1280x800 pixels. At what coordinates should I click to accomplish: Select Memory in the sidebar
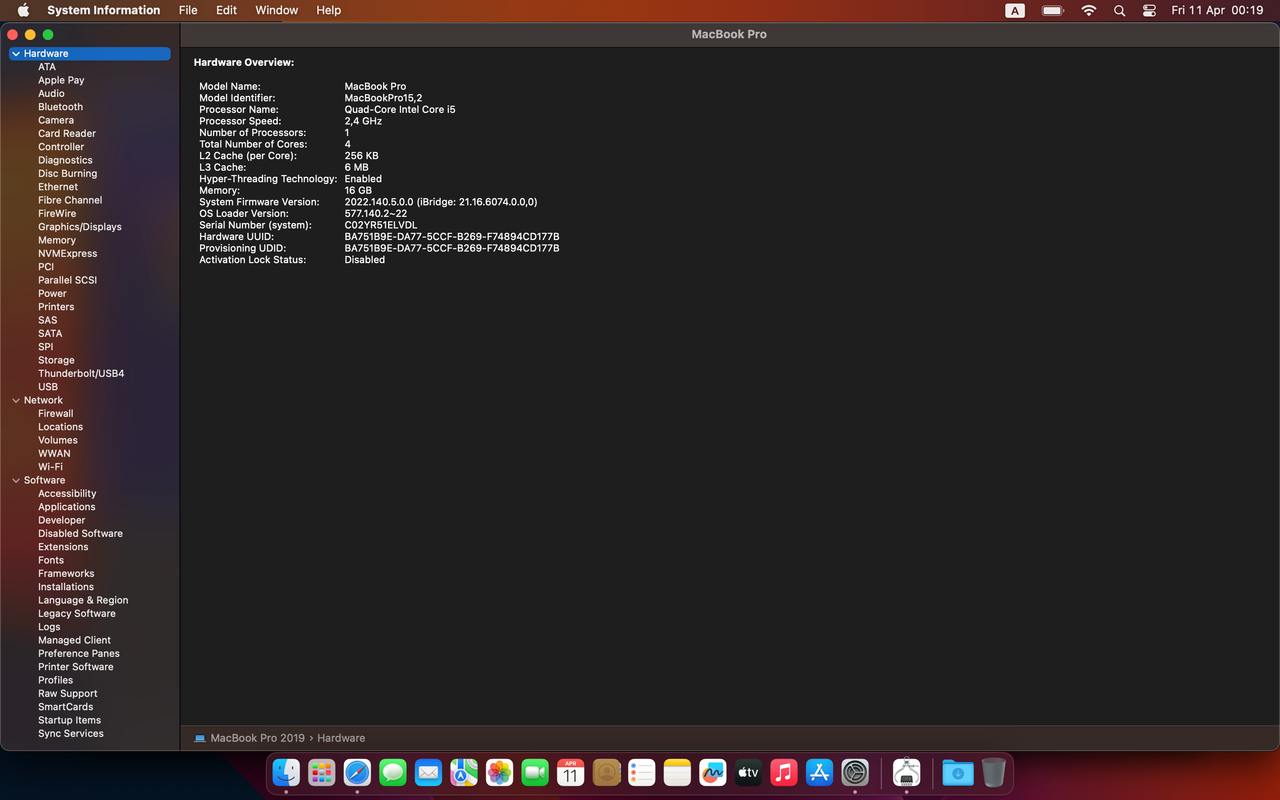[x=57, y=240]
